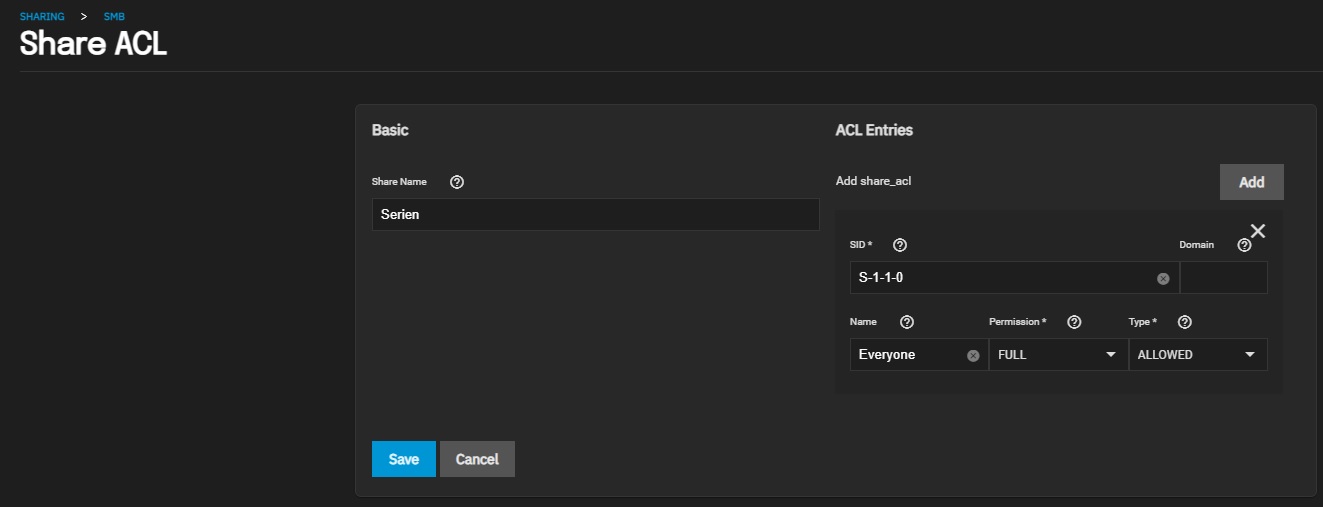Screen dimensions: 1323x507
Task: Open the Type dropdown showing ALLOWED
Action: tap(1198, 354)
